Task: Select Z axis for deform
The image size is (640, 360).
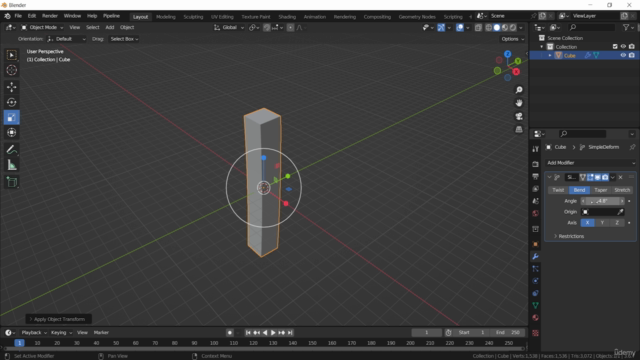Action: coord(617,223)
